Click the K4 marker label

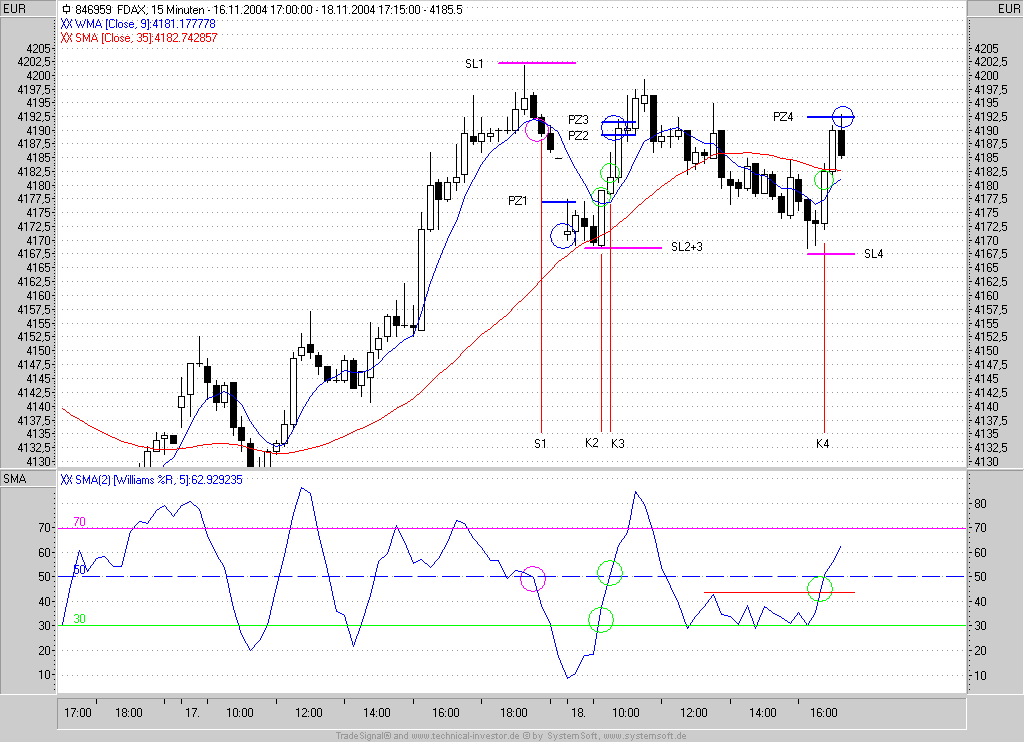822,444
